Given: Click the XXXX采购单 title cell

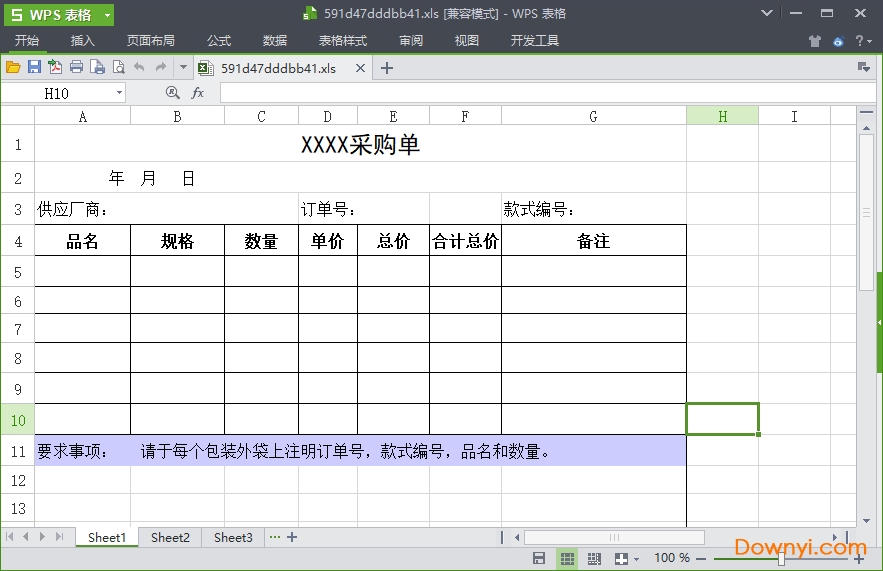Looking at the screenshot, I should 360,144.
